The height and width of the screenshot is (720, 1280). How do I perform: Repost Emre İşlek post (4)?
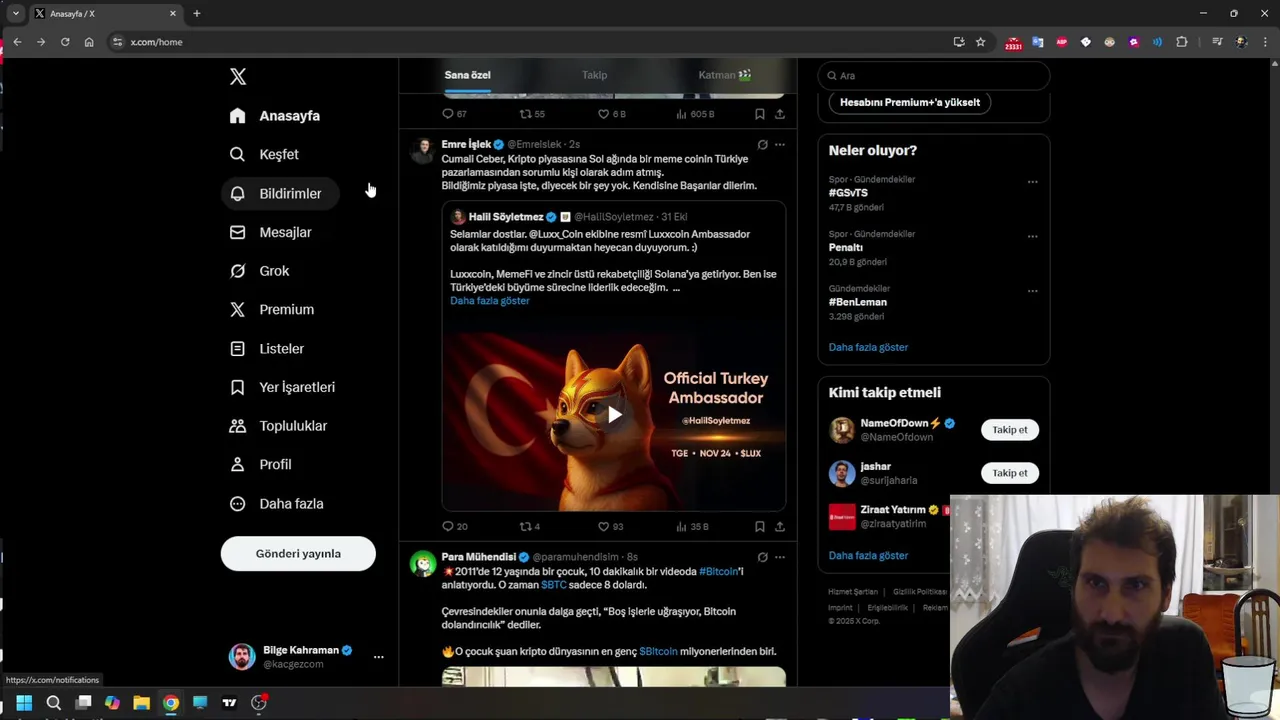[529, 526]
